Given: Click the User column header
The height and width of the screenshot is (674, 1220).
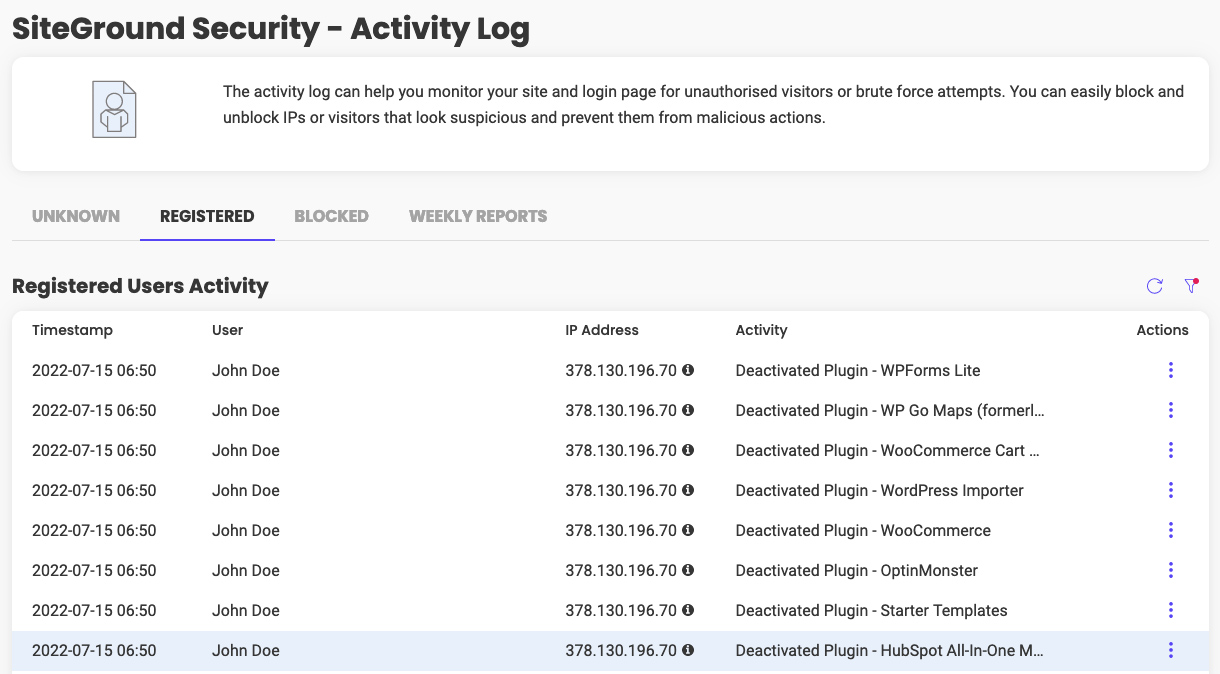Looking at the screenshot, I should (228, 330).
